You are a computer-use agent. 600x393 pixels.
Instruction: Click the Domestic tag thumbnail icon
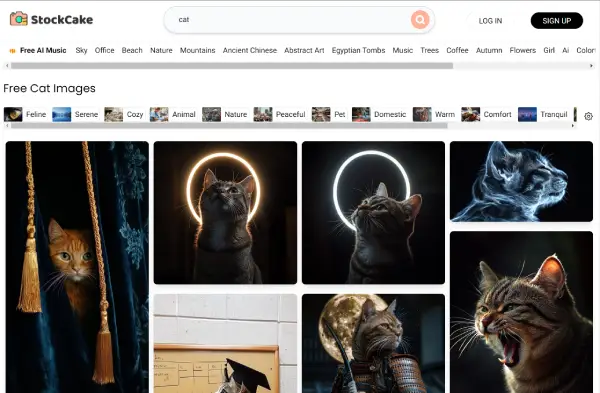tap(361, 114)
